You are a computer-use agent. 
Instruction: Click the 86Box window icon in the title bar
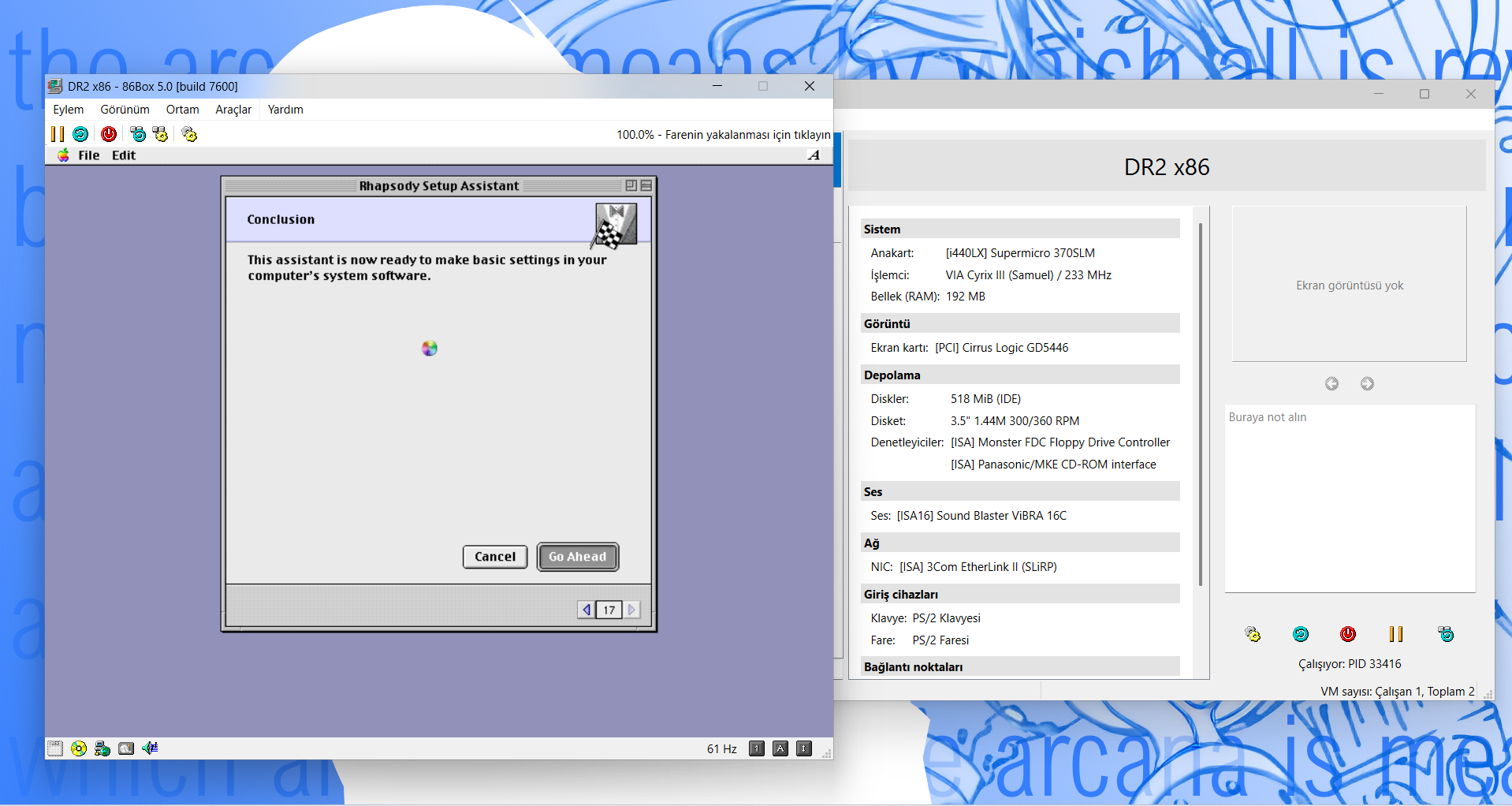tap(54, 86)
